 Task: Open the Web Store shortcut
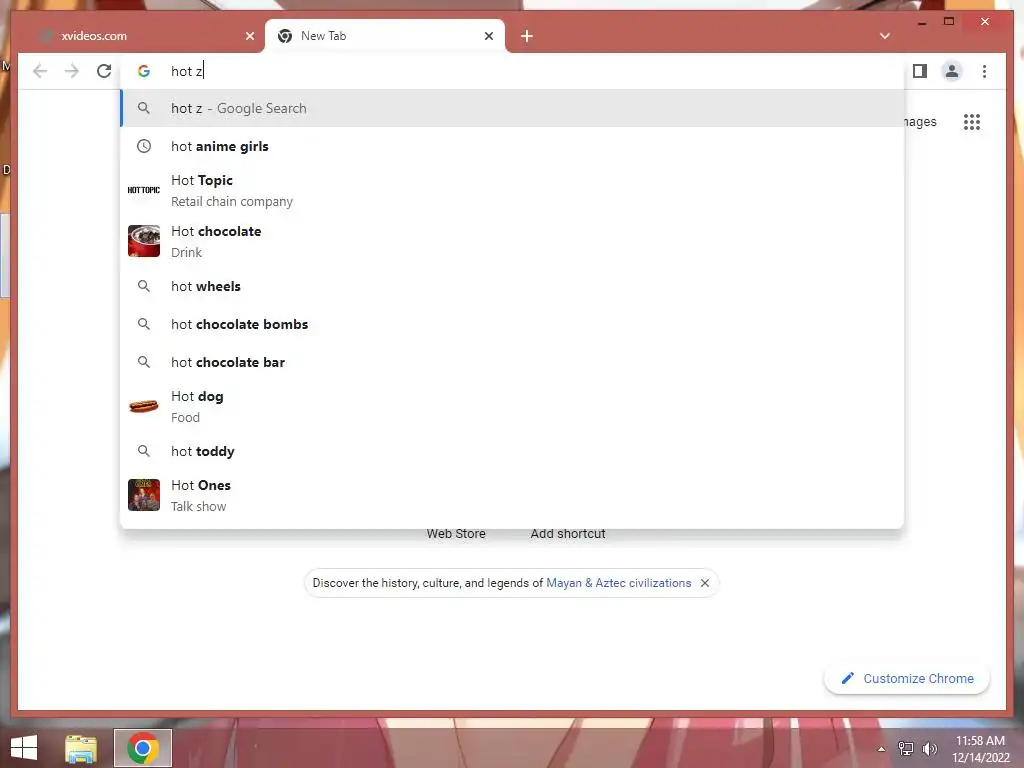(456, 534)
